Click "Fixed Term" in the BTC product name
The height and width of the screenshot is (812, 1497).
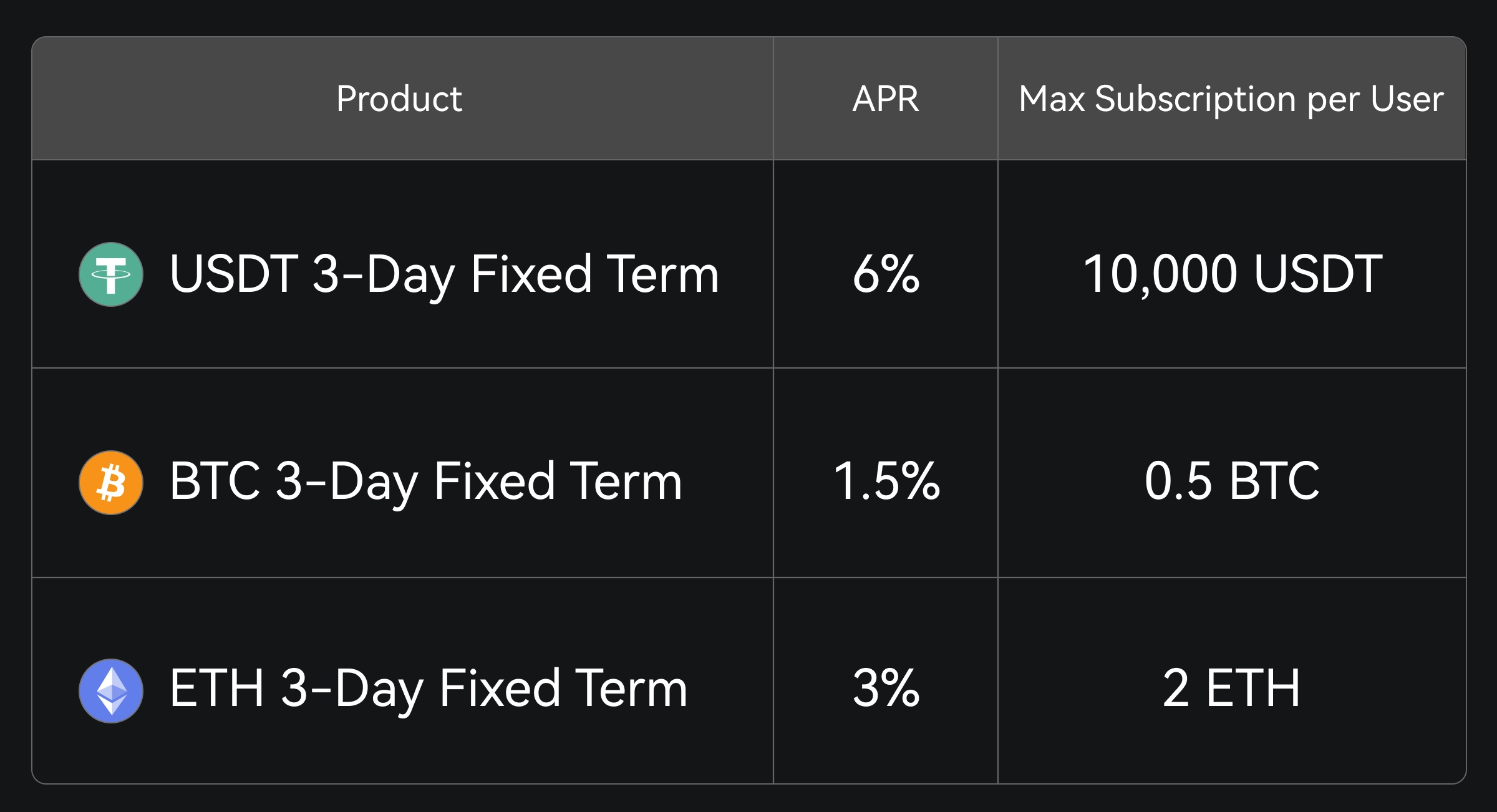558,481
